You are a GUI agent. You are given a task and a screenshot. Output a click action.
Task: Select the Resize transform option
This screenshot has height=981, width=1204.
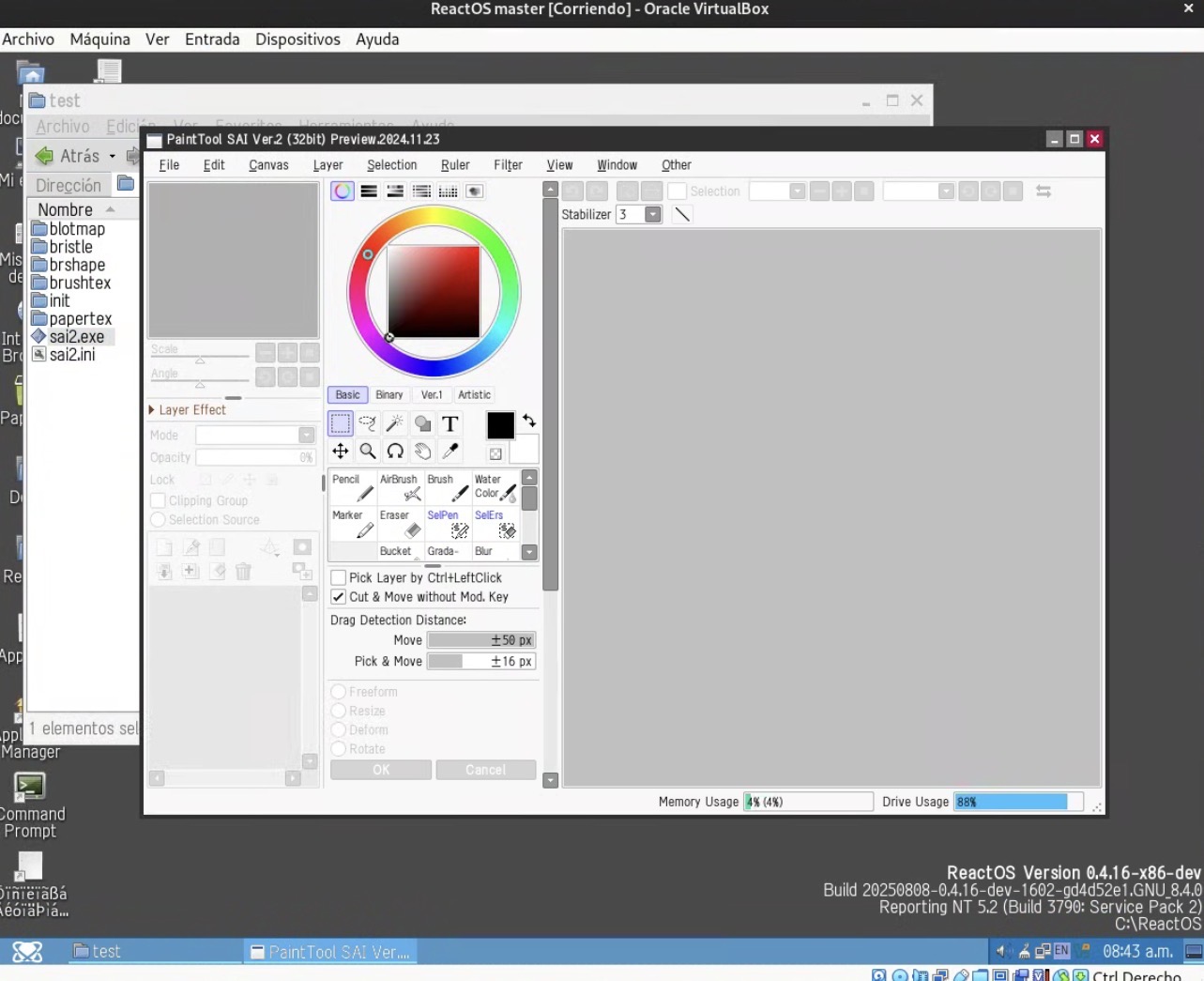tap(339, 712)
